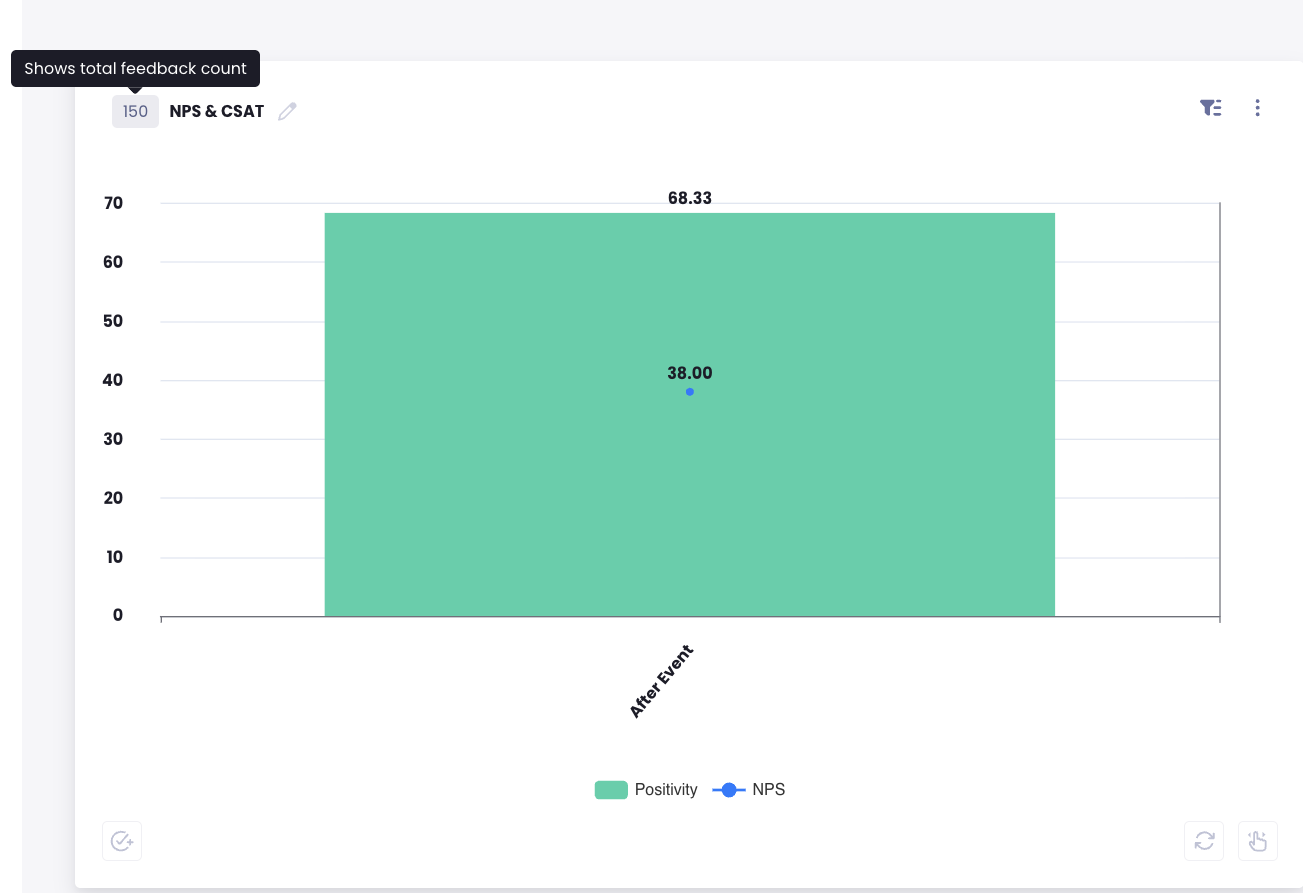This screenshot has width=1303, height=893.
Task: Click the 'Shows total feedback count' tooltip
Action: pyautogui.click(x=135, y=69)
